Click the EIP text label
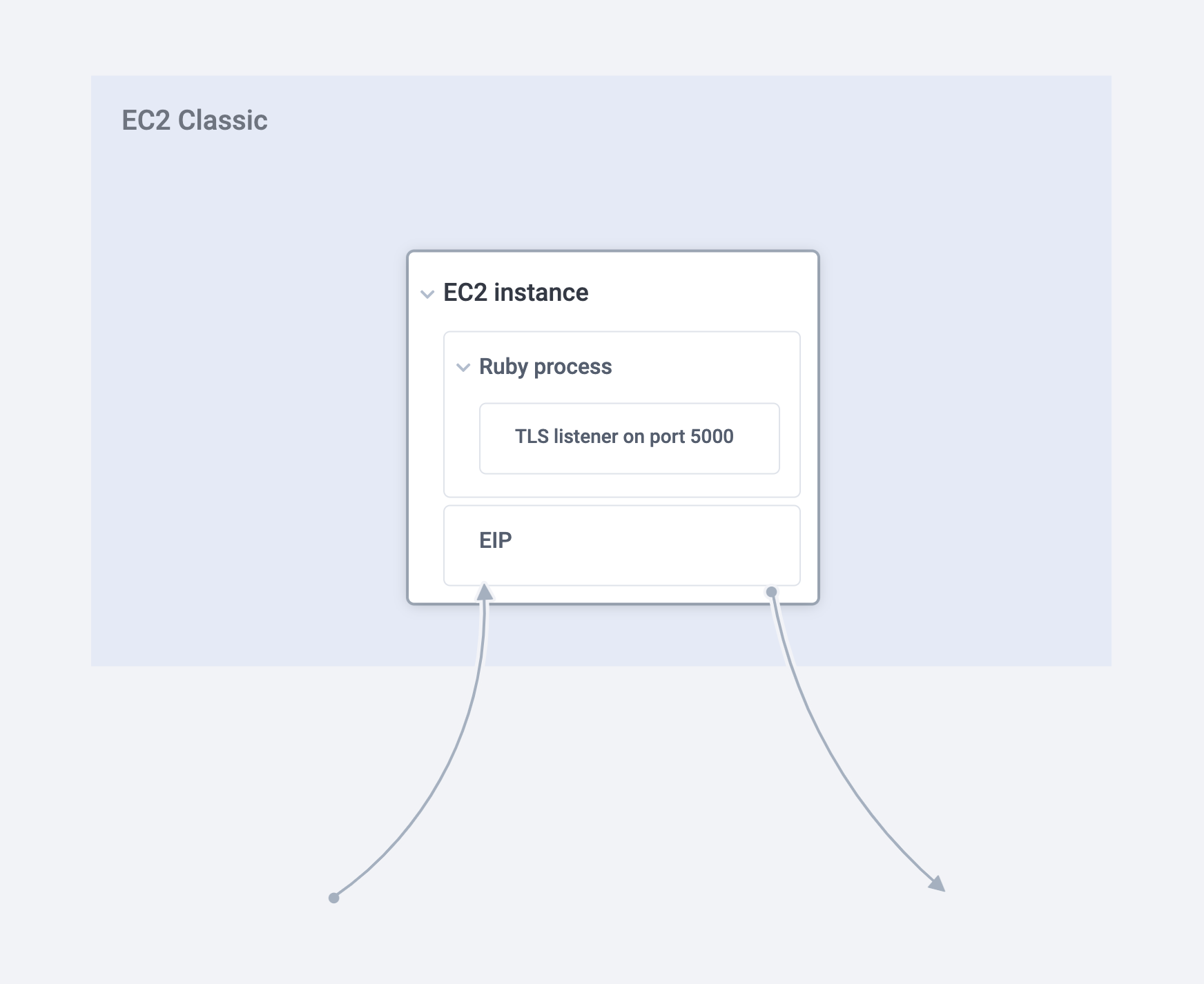The height and width of the screenshot is (984, 1204). [495, 540]
